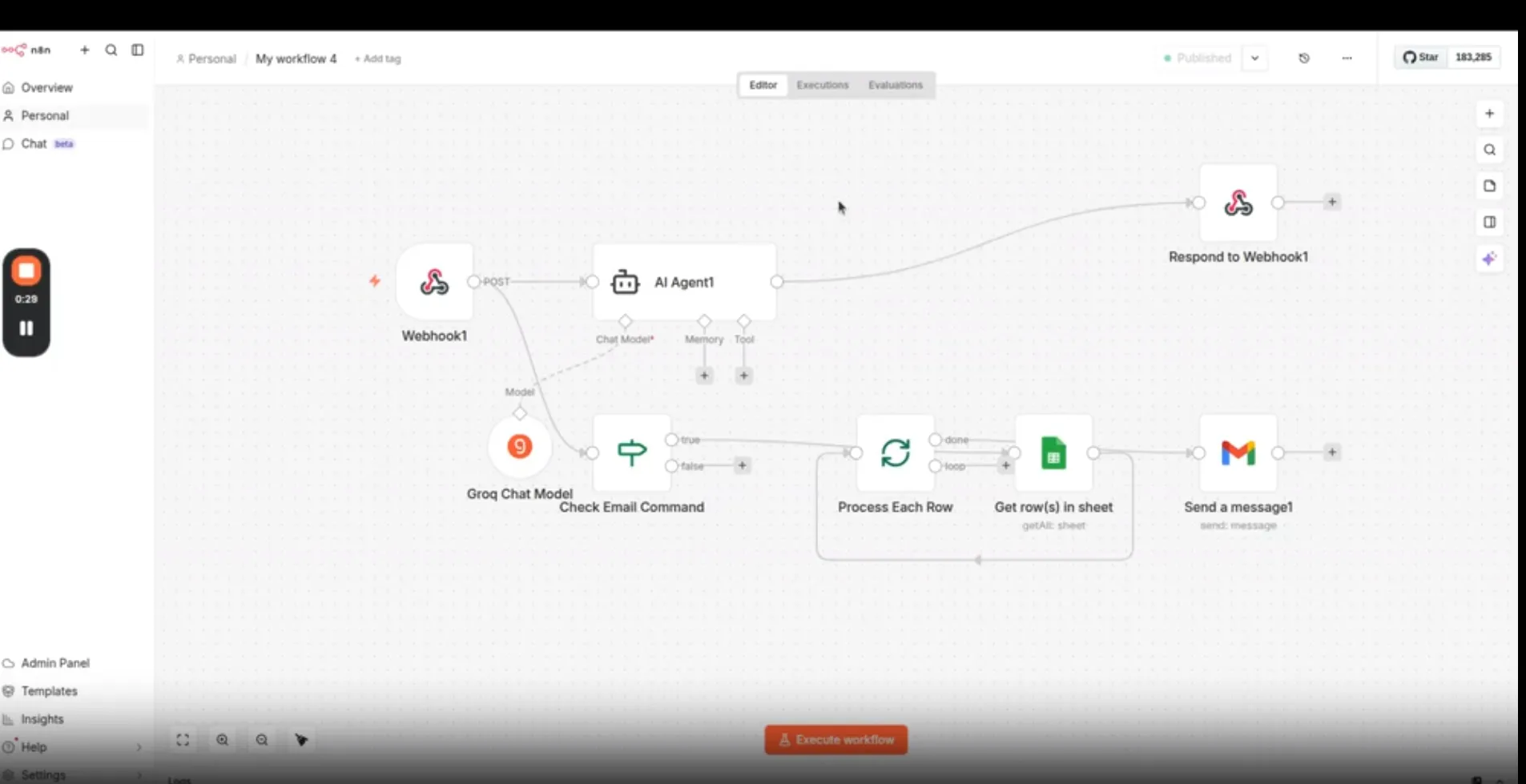This screenshot has width=1526, height=784.
Task: Open the three-dot workflow options menu
Action: [1347, 58]
